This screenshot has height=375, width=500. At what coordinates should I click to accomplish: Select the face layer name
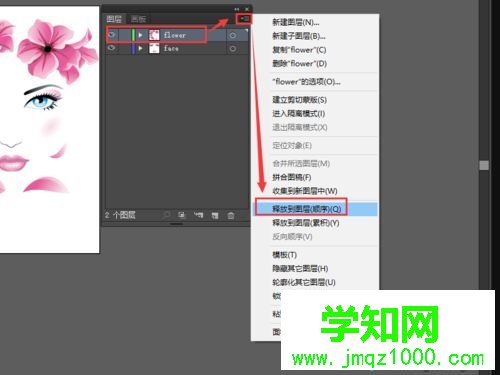171,48
